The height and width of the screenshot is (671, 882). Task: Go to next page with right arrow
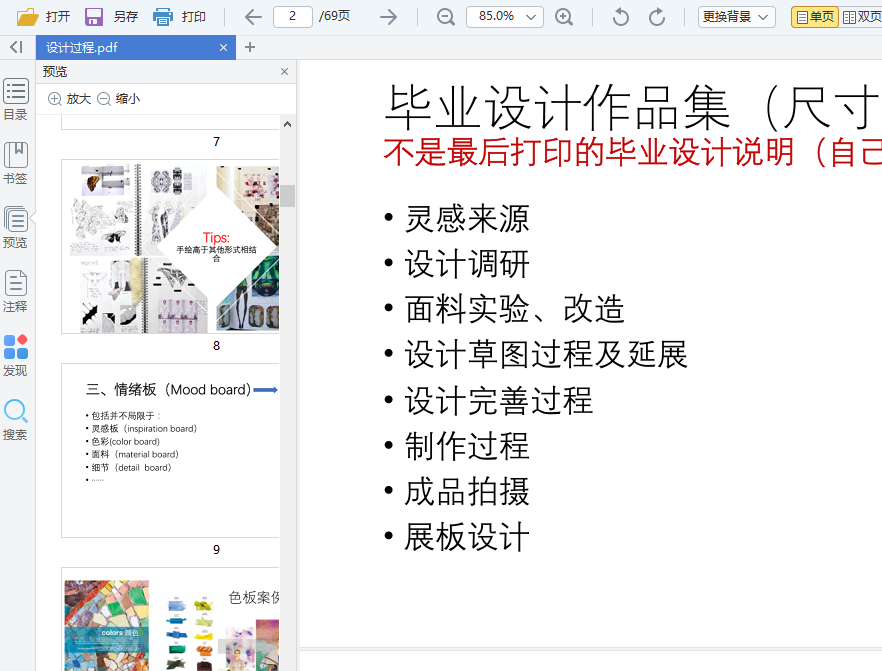click(389, 16)
